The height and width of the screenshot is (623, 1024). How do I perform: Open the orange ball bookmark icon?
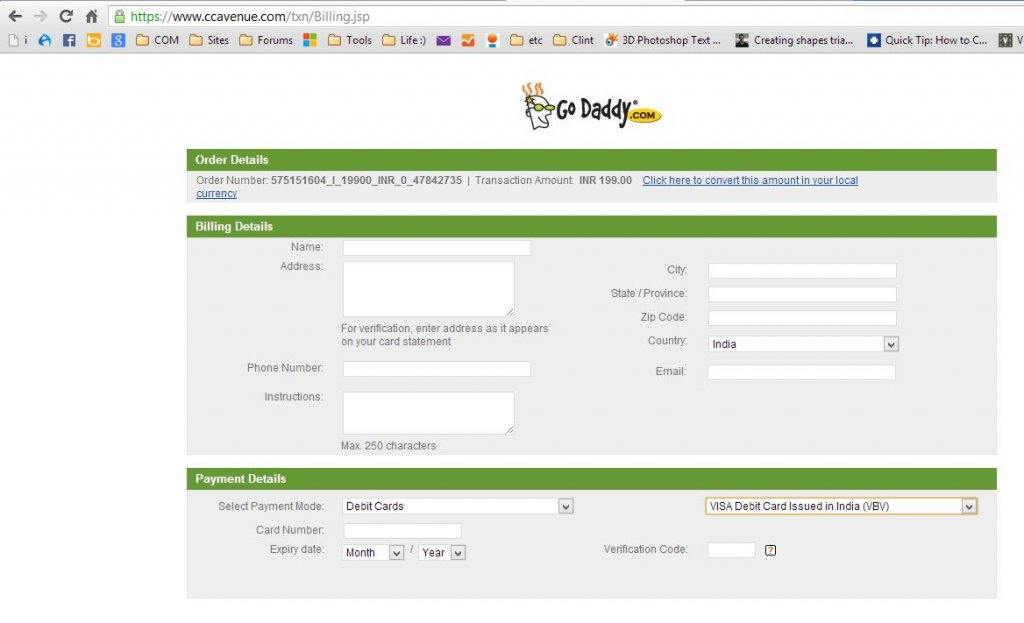[492, 40]
